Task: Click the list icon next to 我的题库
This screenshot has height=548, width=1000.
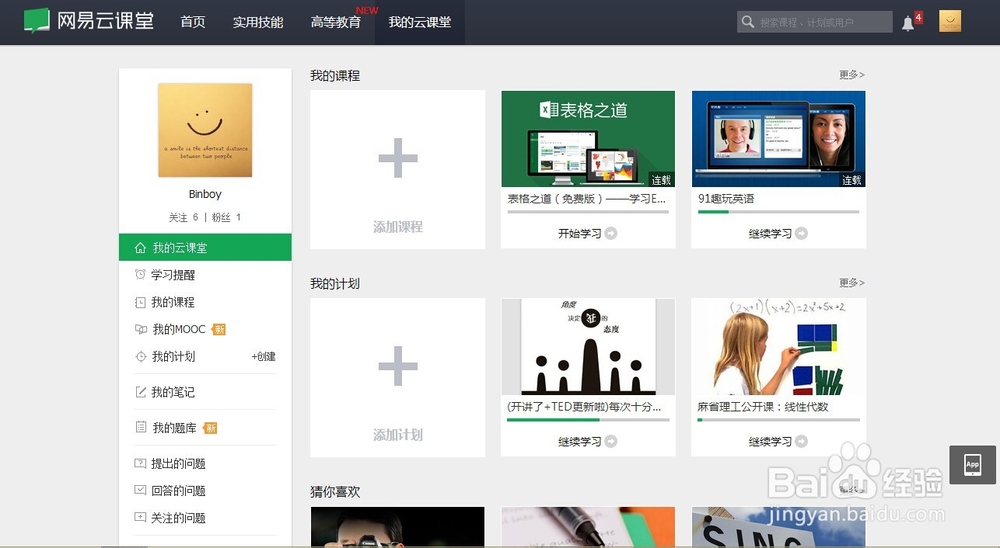Action: coord(141,427)
